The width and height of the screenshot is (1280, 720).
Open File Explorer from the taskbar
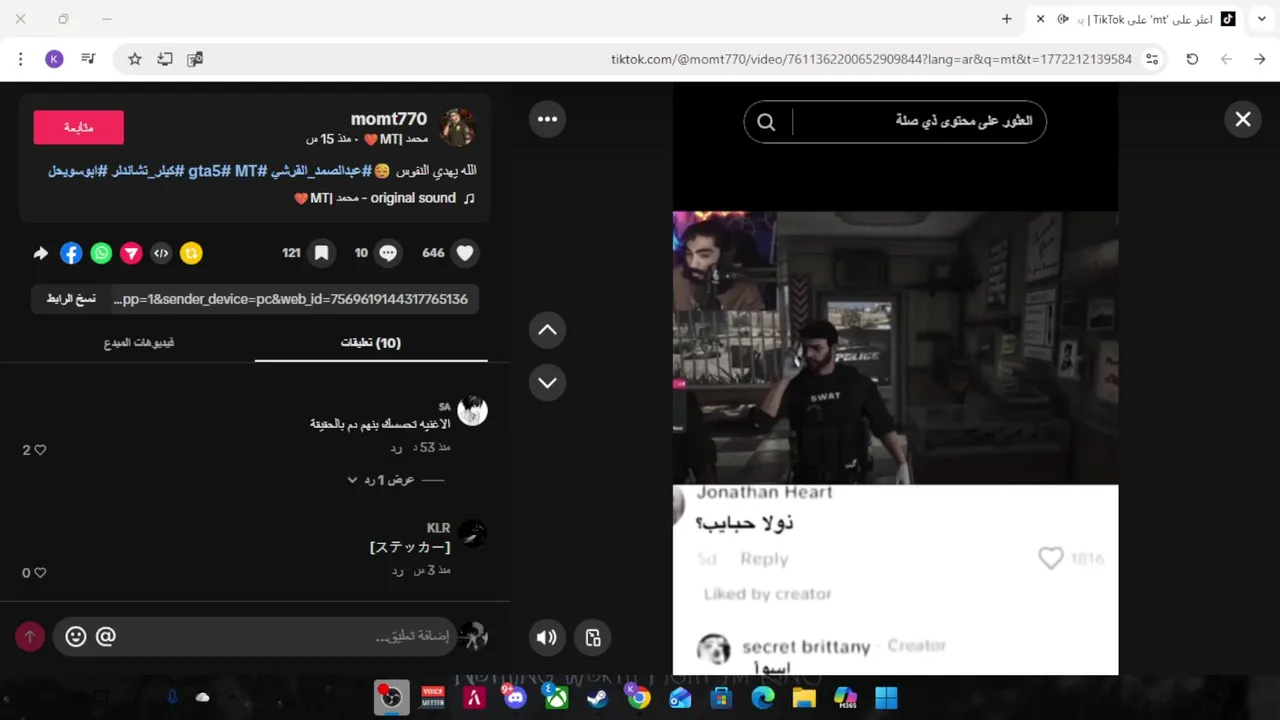pos(804,697)
